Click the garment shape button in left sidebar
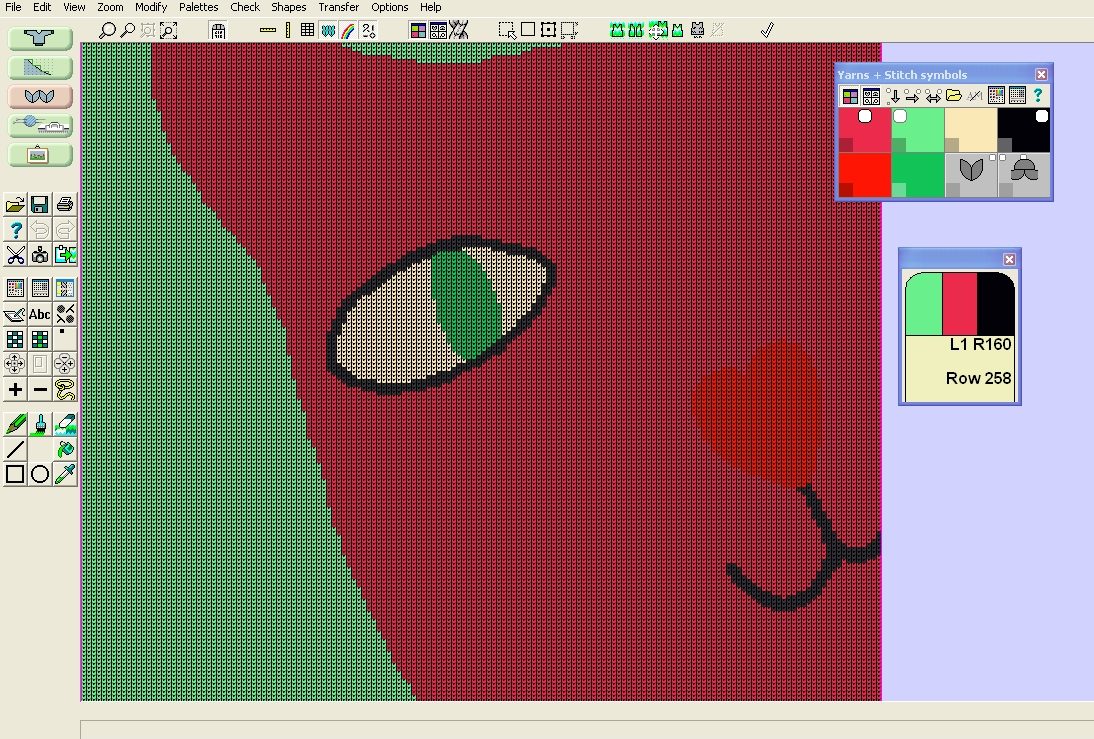The image size is (1094, 739). click(40, 38)
